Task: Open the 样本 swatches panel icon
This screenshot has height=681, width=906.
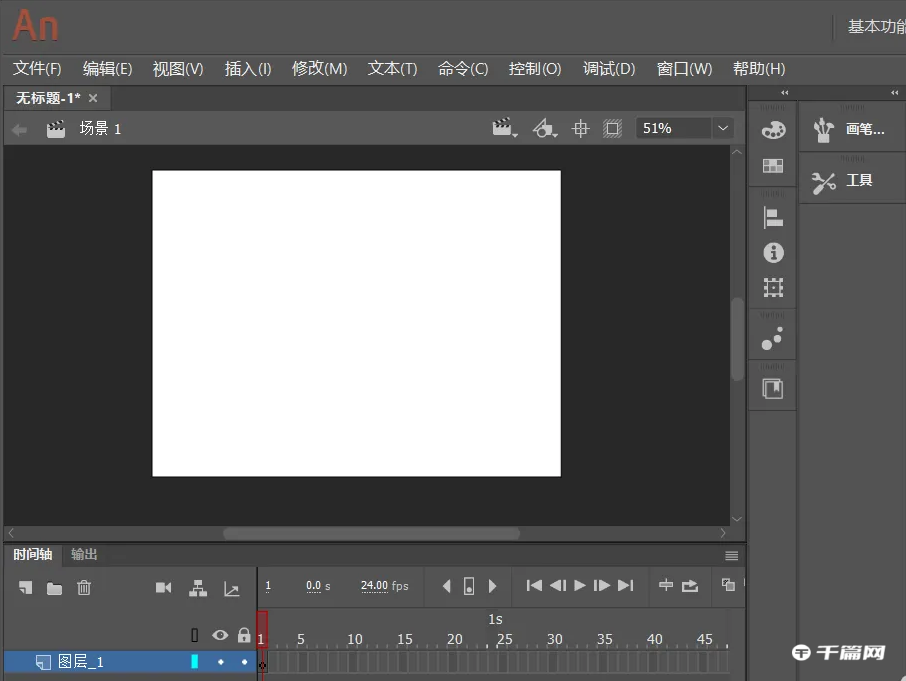Action: tap(772, 165)
